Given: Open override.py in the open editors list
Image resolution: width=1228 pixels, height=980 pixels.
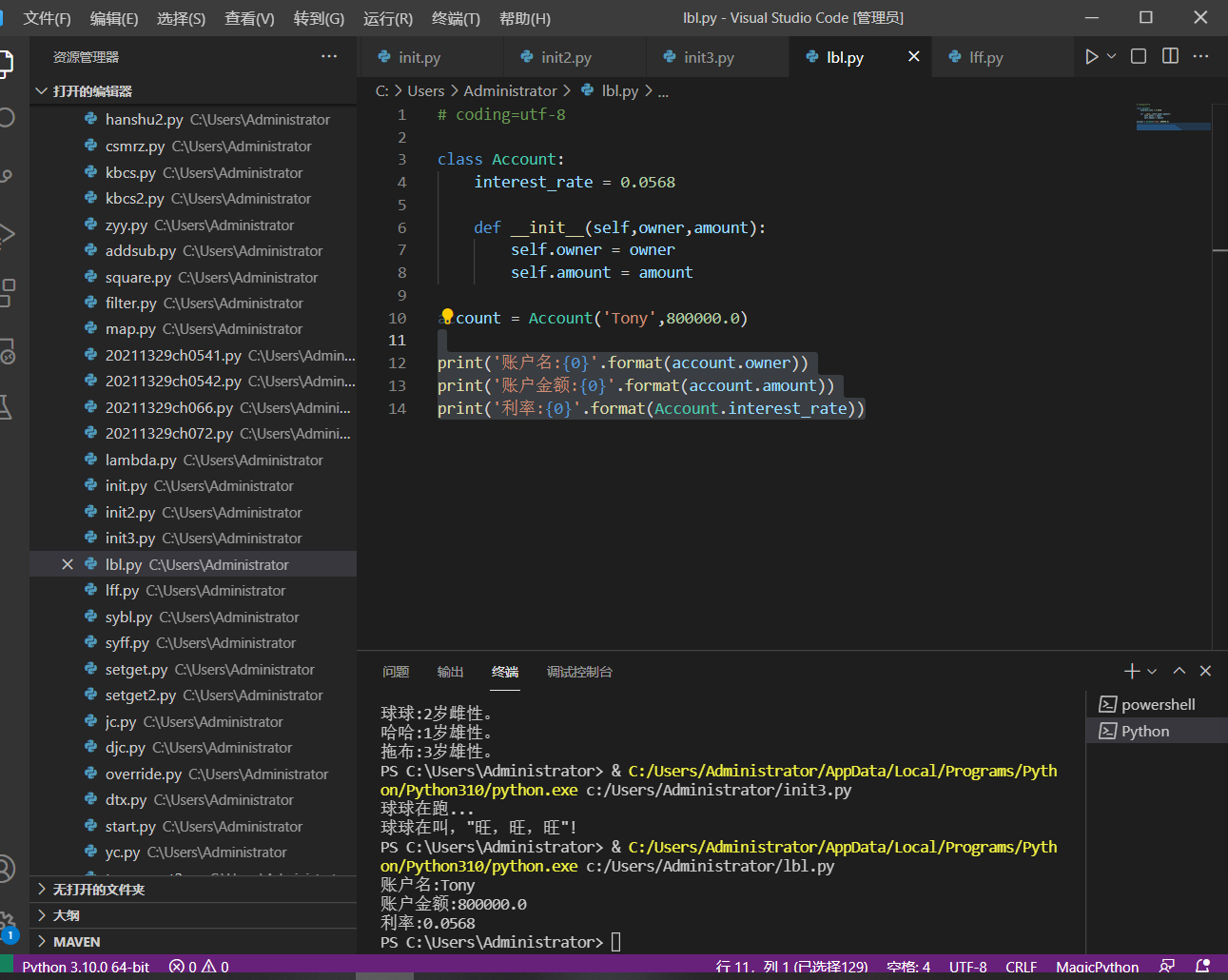Looking at the screenshot, I should tap(144, 774).
